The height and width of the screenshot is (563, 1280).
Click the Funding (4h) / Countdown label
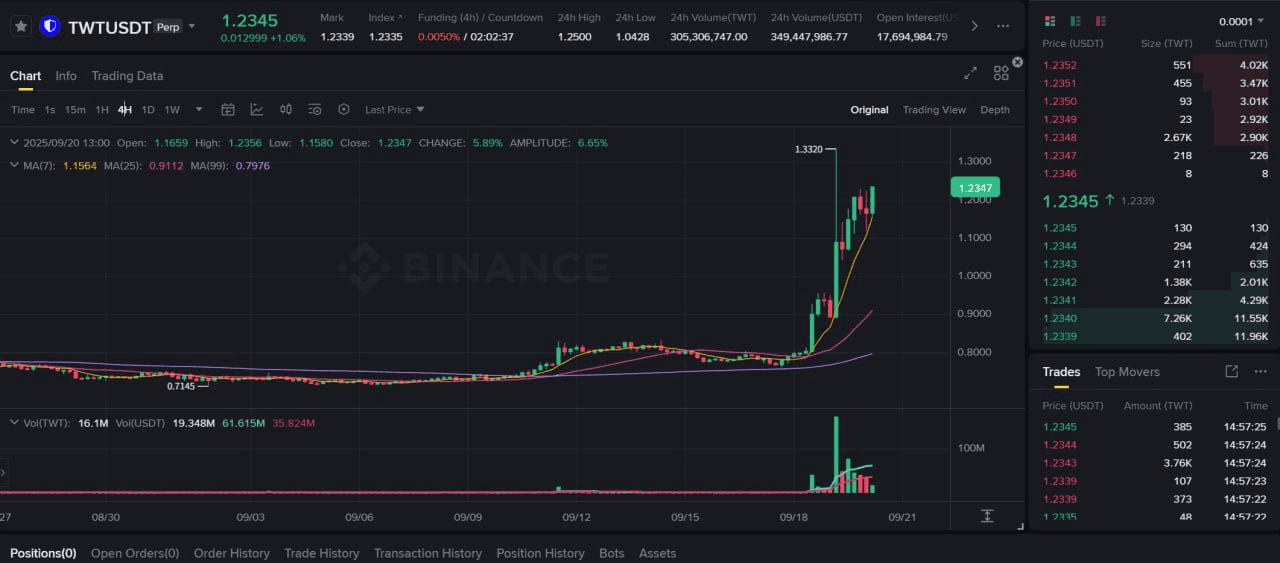480,18
